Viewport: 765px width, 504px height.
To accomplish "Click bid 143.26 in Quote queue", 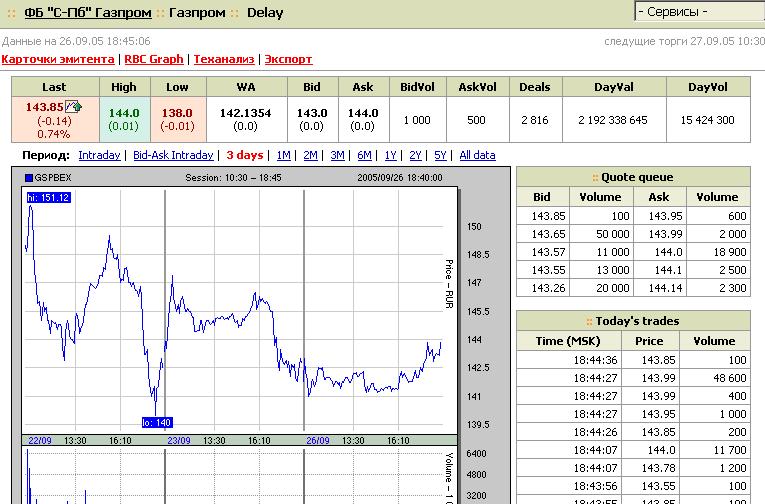I will pos(548,288).
